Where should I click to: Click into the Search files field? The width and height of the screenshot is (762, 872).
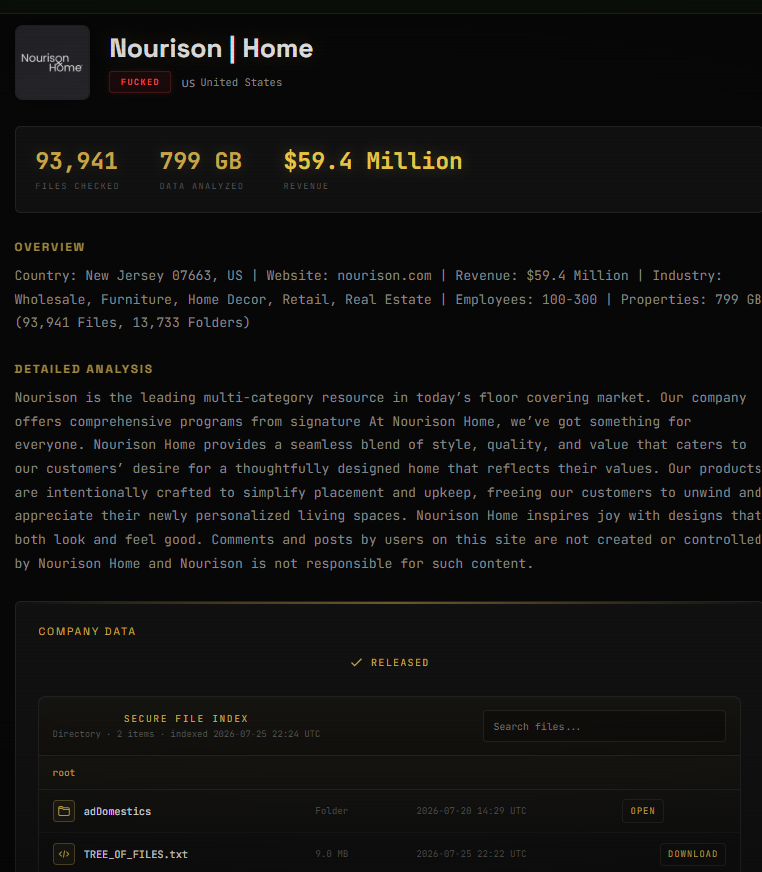point(604,726)
